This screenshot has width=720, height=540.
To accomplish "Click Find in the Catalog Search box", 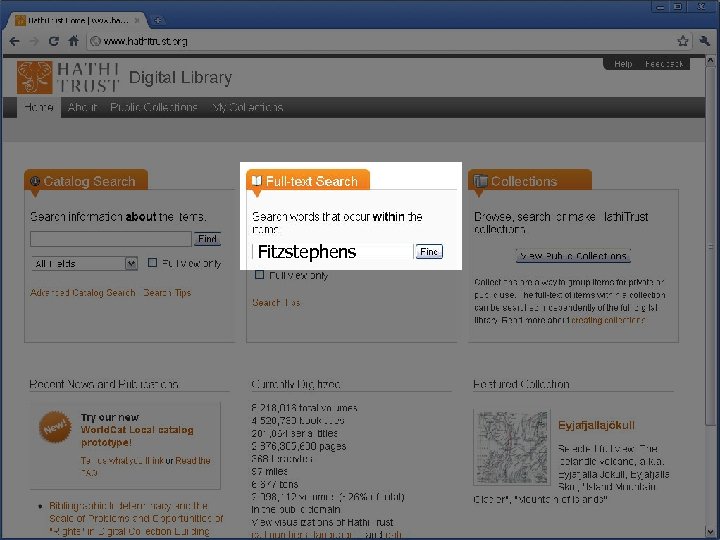I will [x=207, y=239].
